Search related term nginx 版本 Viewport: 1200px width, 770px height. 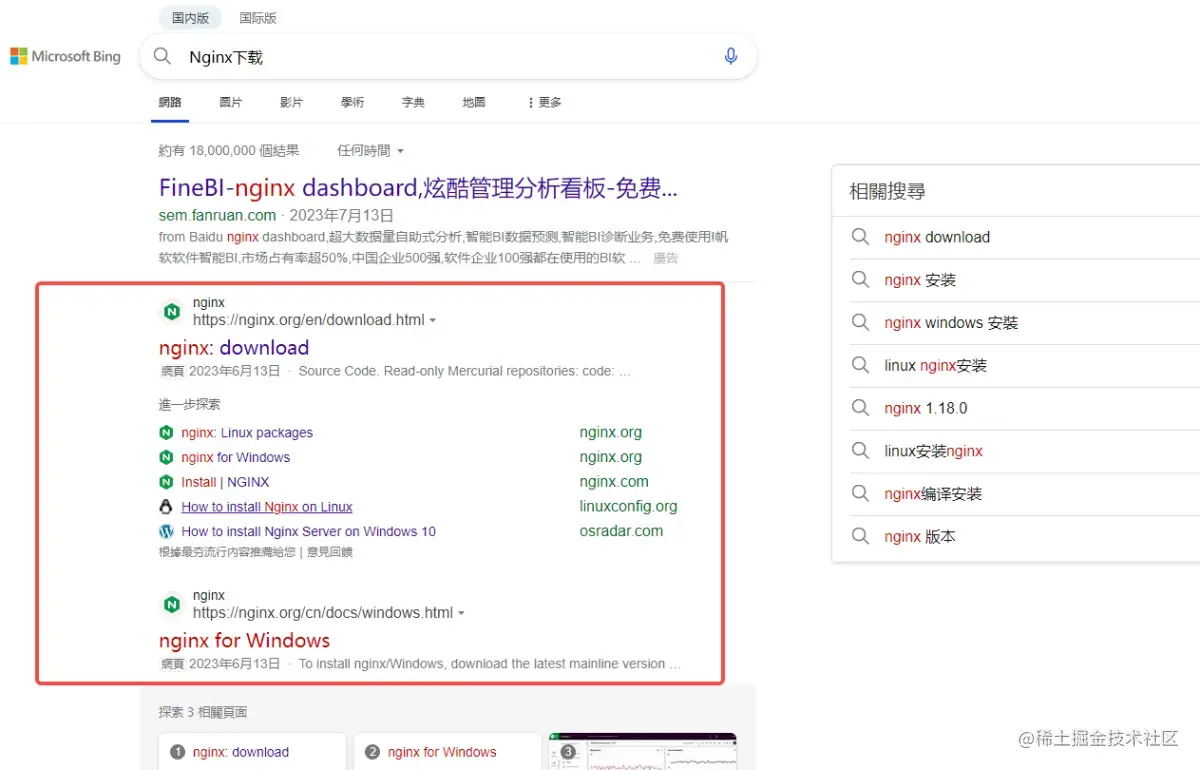[920, 537]
